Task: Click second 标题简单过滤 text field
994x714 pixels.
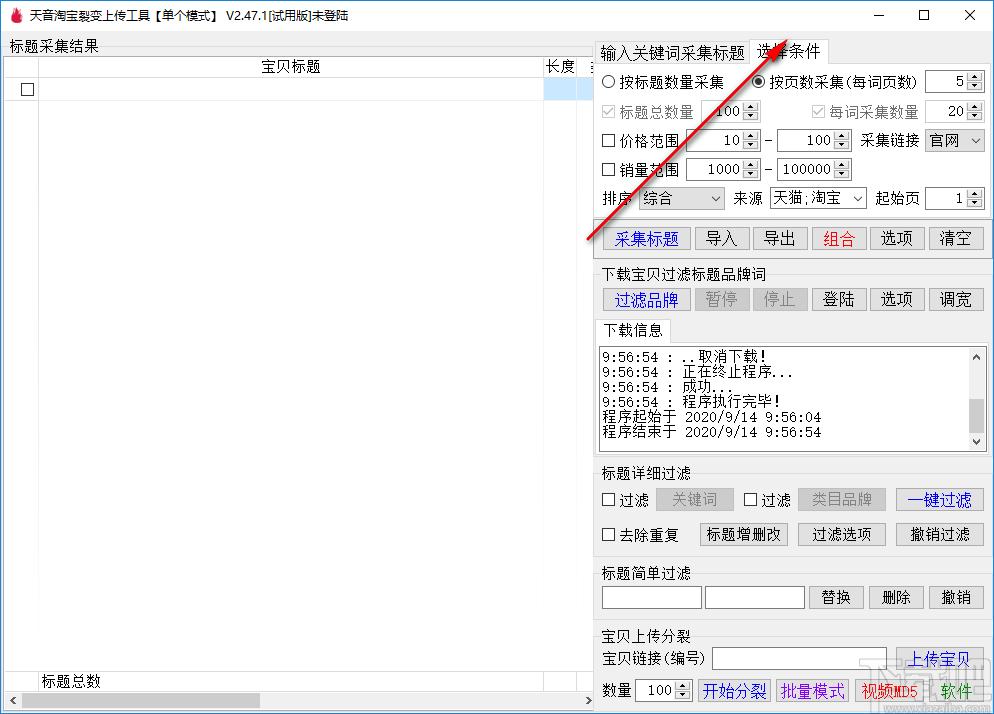Action: pos(755,597)
